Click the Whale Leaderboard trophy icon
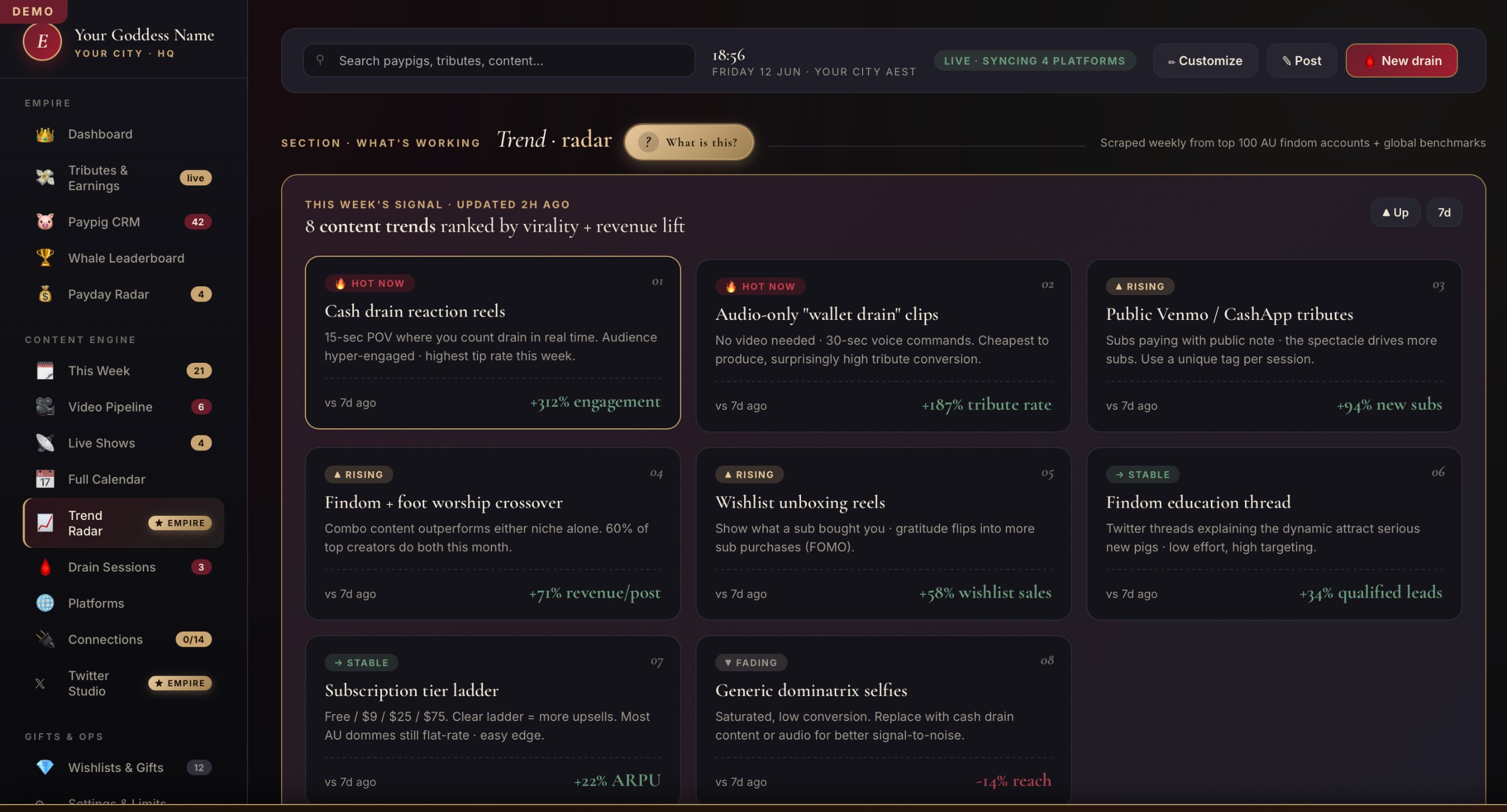This screenshot has height=812, width=1507. (45, 258)
